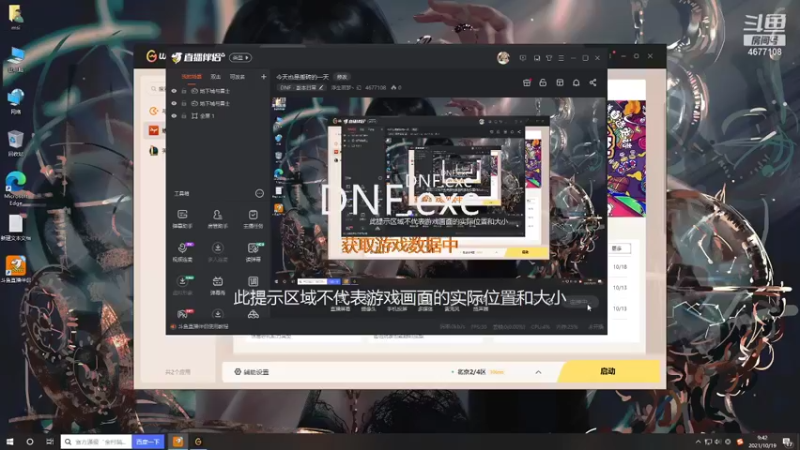Lock the second 地下城与勇士 source
Image resolution: width=800 pixels, height=450 pixels.
(x=184, y=104)
